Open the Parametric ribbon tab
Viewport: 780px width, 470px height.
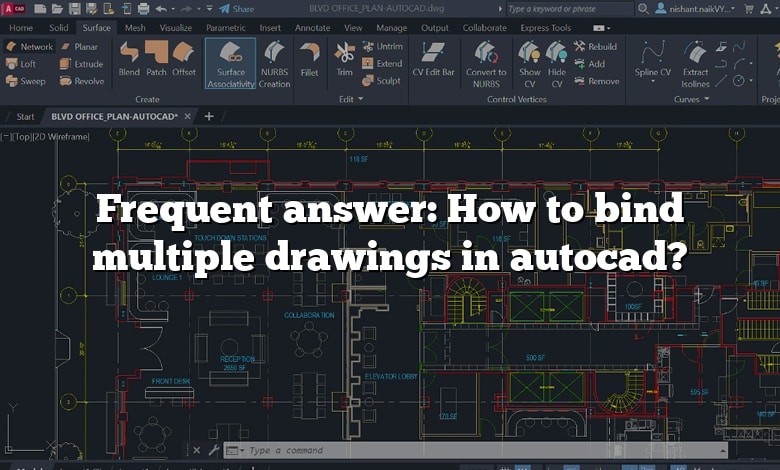coord(226,28)
